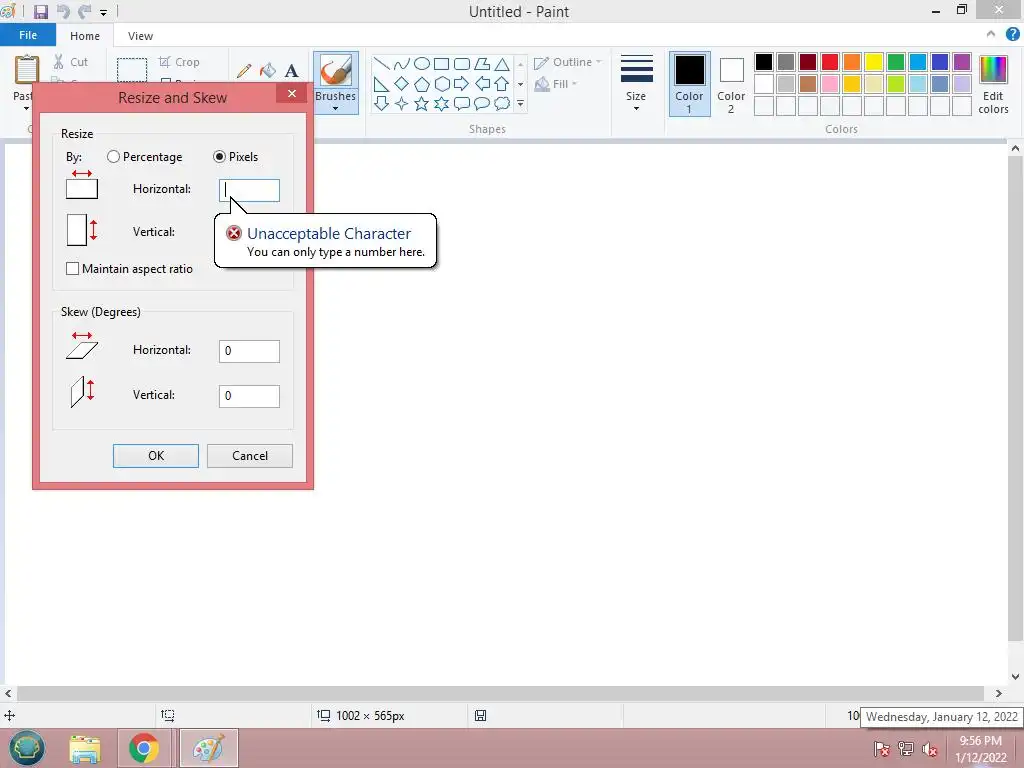Image resolution: width=1024 pixels, height=768 pixels.
Task: Open Paint Help question mark icon
Action: [x=1012, y=35]
